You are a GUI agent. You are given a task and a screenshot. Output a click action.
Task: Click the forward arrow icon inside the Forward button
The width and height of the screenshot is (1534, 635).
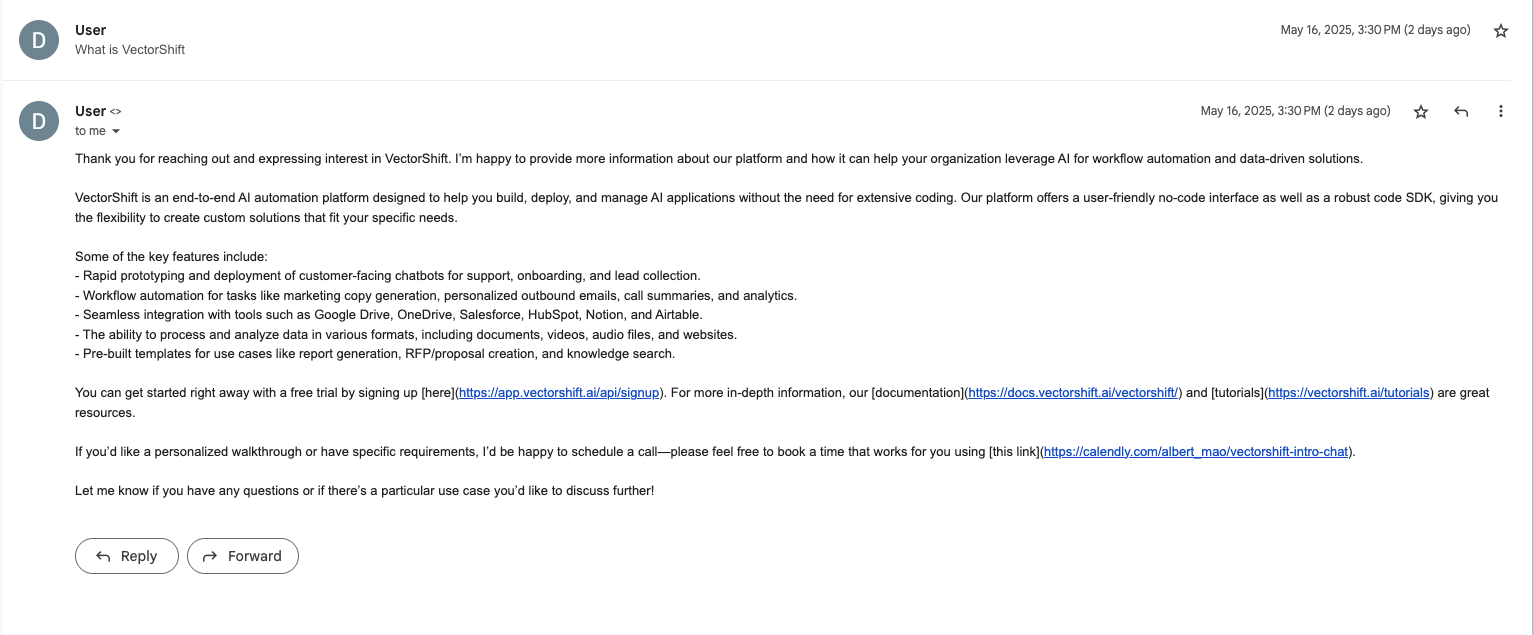[x=210, y=555]
